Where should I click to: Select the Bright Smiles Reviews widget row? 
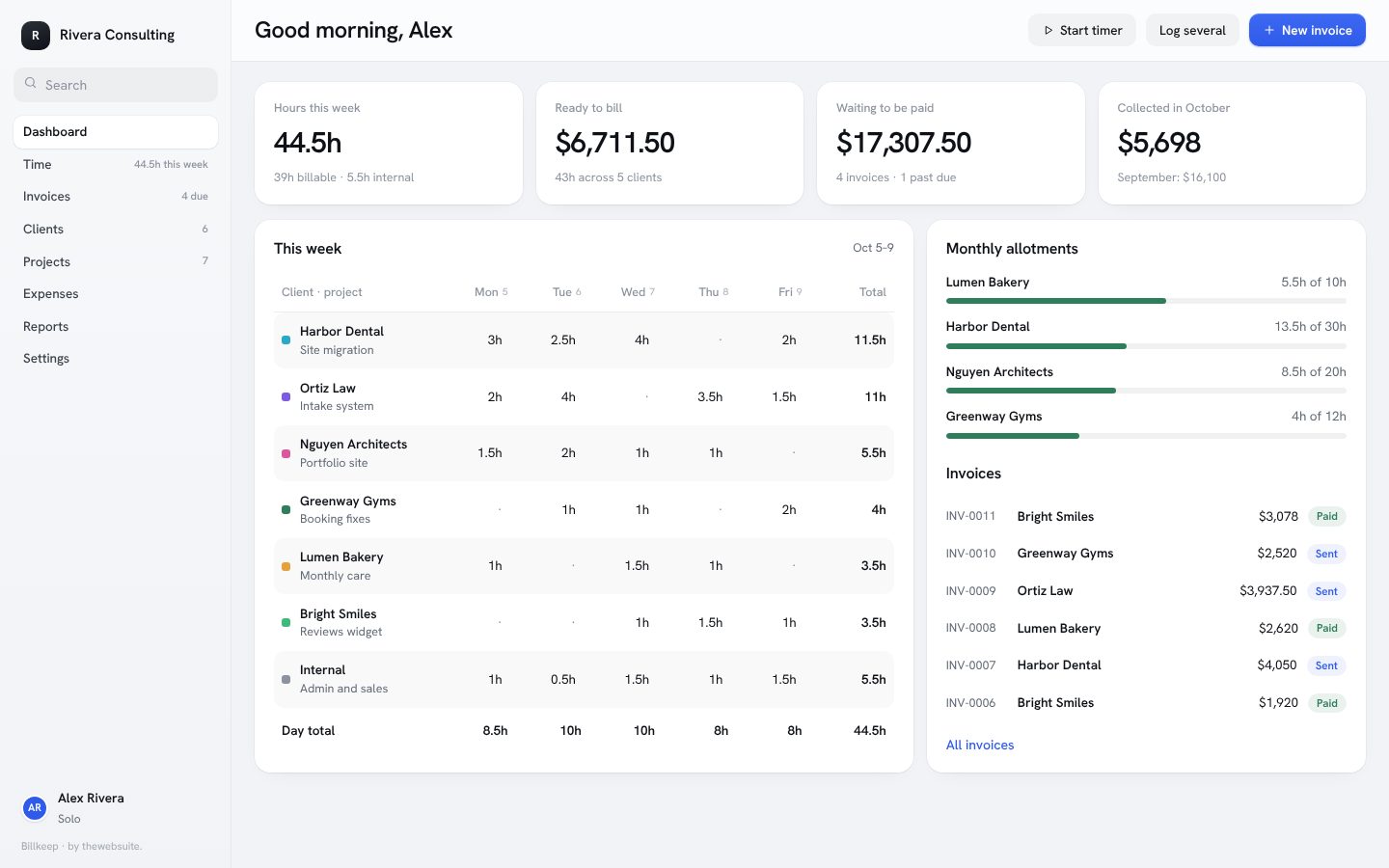point(584,623)
